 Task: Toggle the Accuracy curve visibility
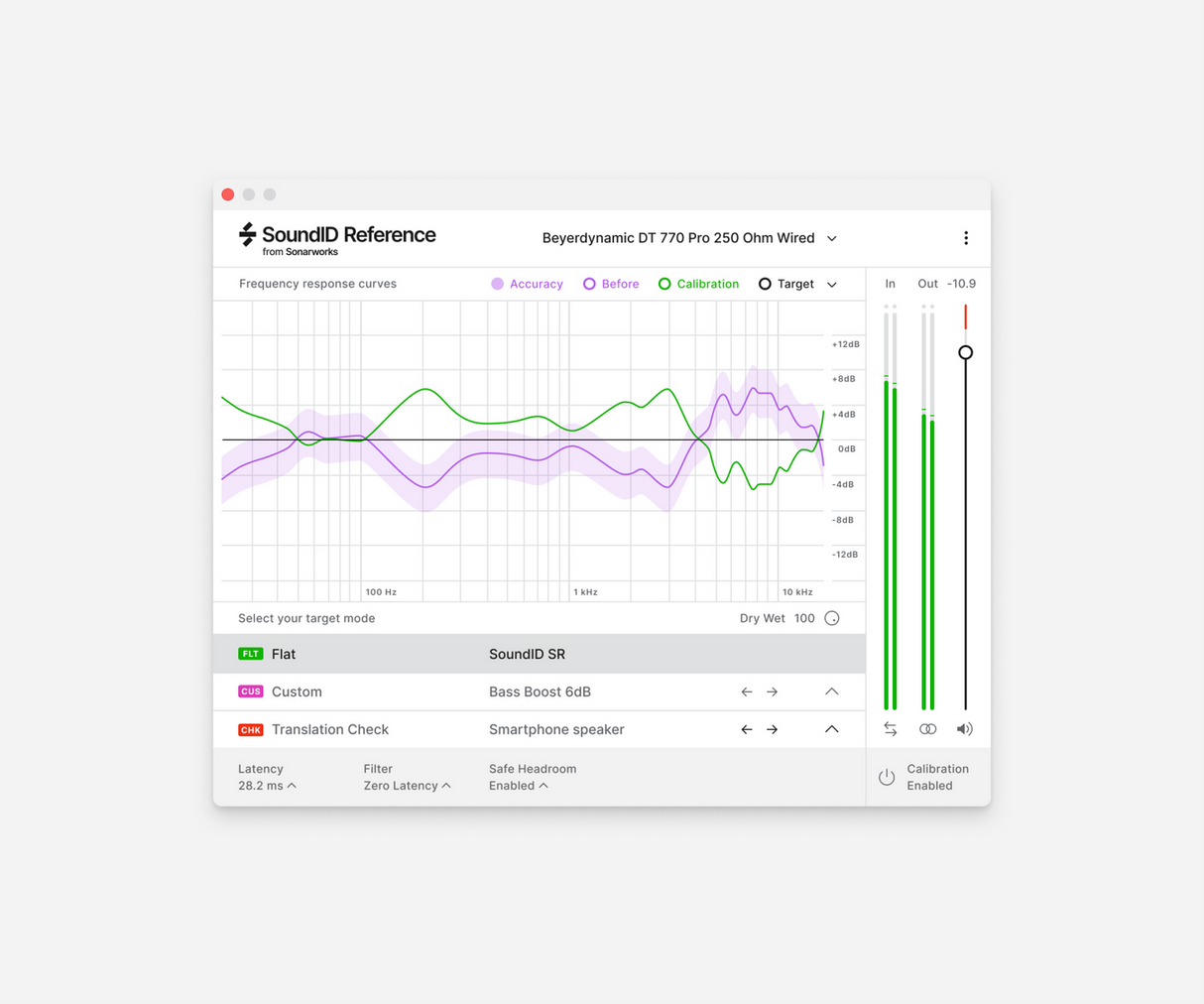point(496,284)
